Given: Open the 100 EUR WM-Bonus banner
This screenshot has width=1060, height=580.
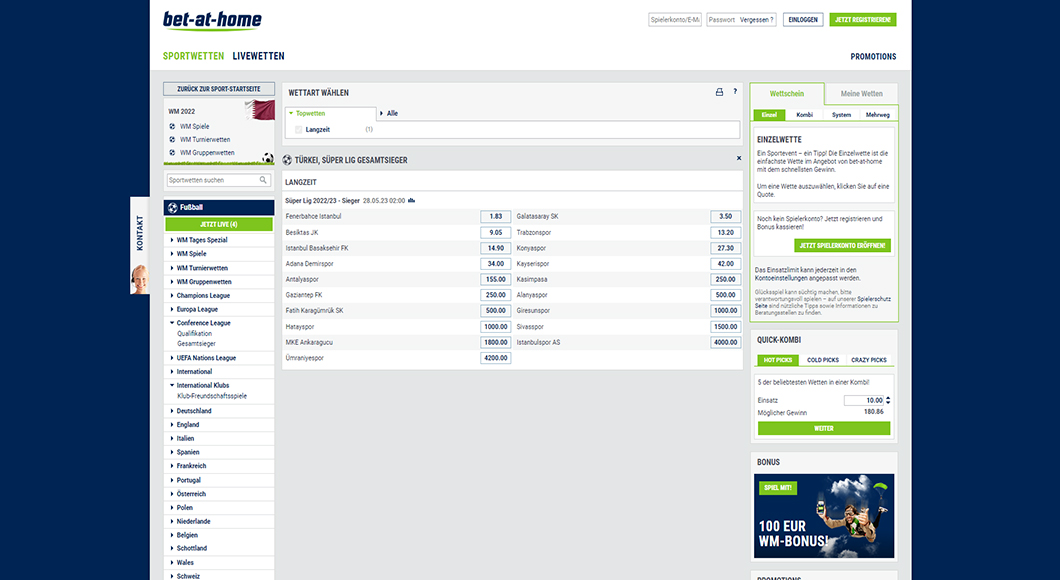Looking at the screenshot, I should pyautogui.click(x=824, y=516).
